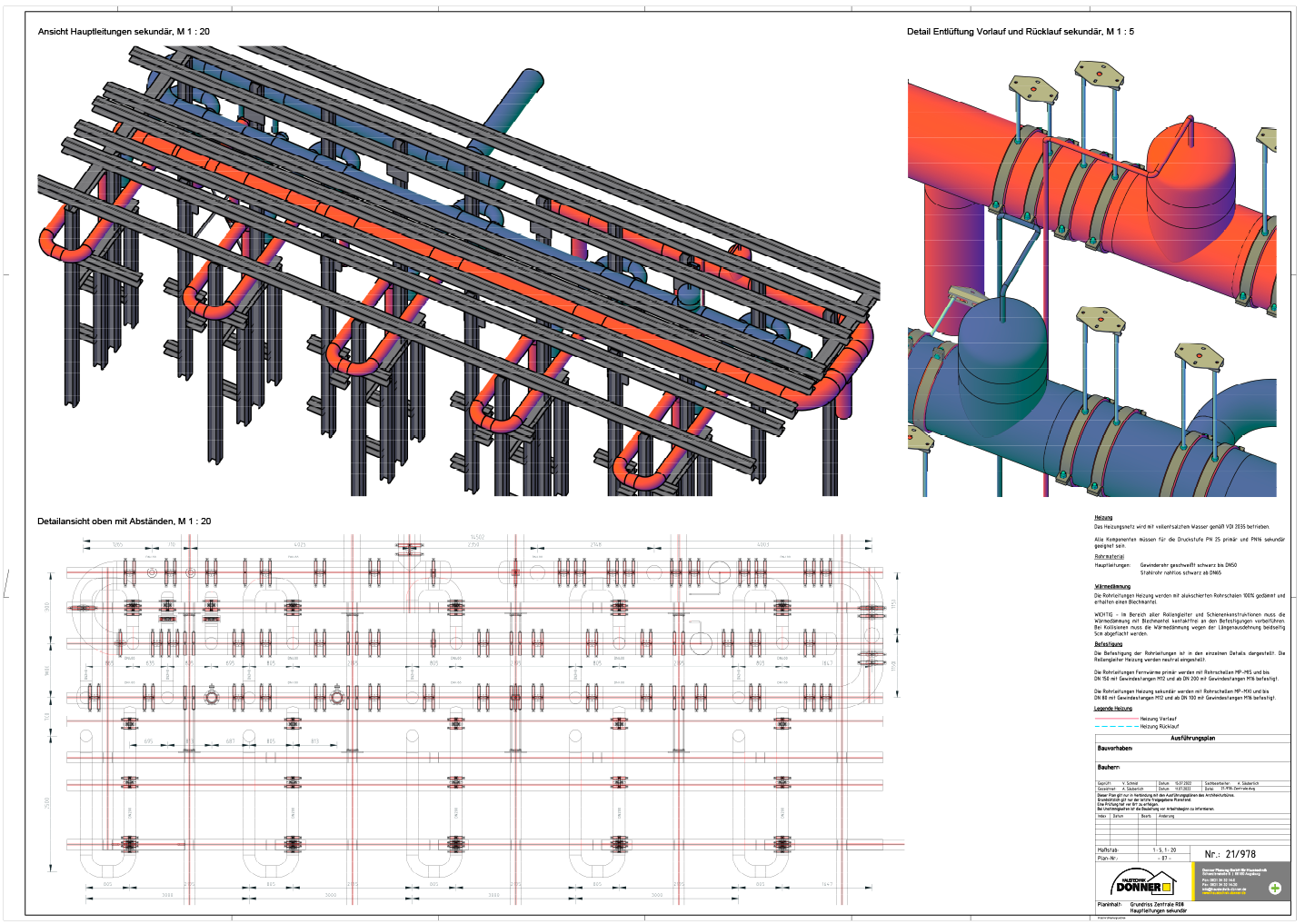Click the 'Ausführungsplan' title block header

1192,739
